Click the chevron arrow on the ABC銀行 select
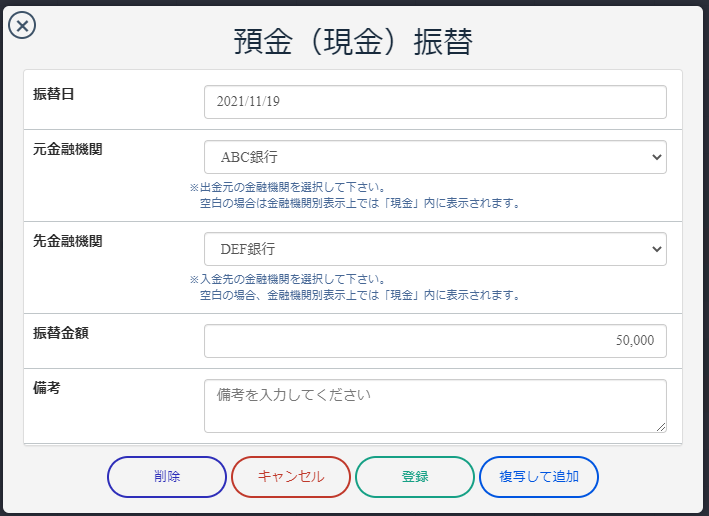Screen dimensions: 709x516 657,157
